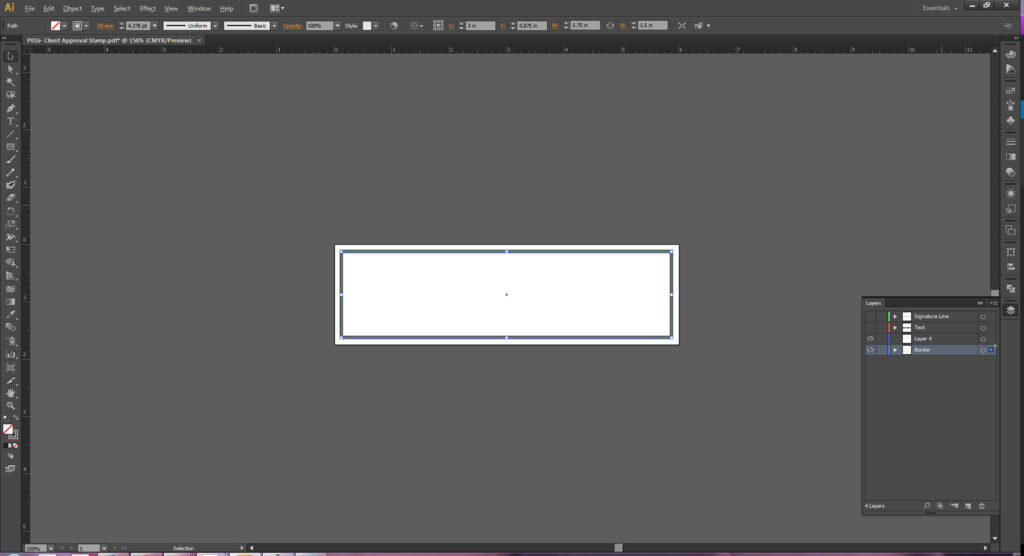Open the Effect menu

(x=148, y=8)
